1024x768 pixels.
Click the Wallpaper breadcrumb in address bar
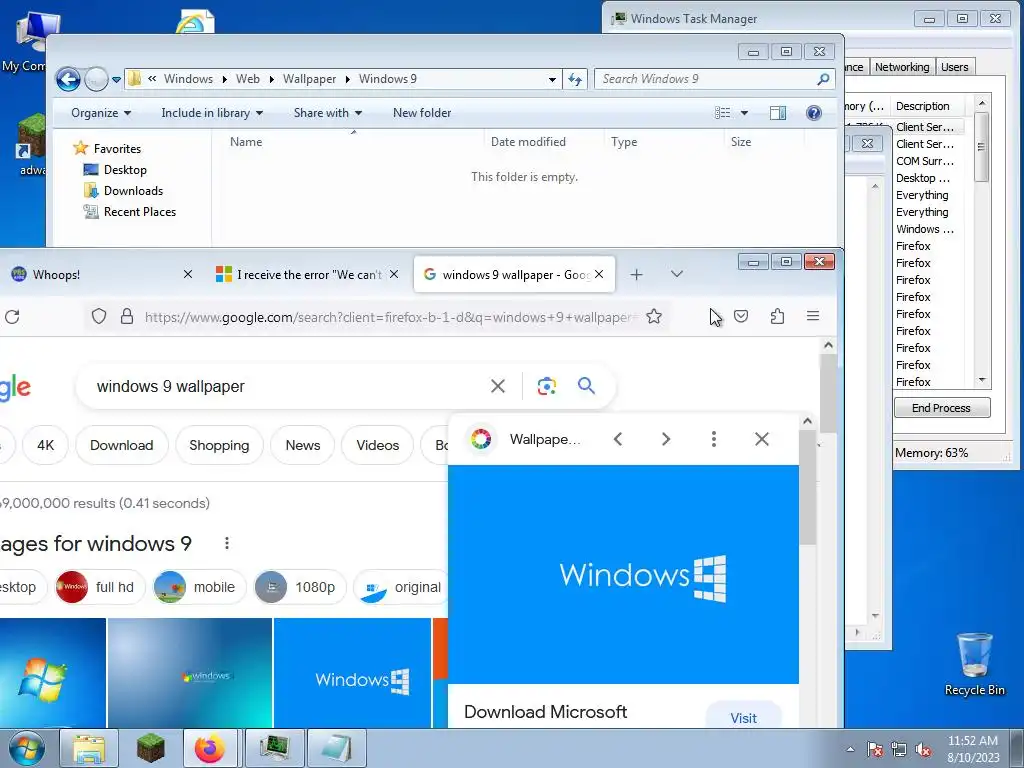309,79
